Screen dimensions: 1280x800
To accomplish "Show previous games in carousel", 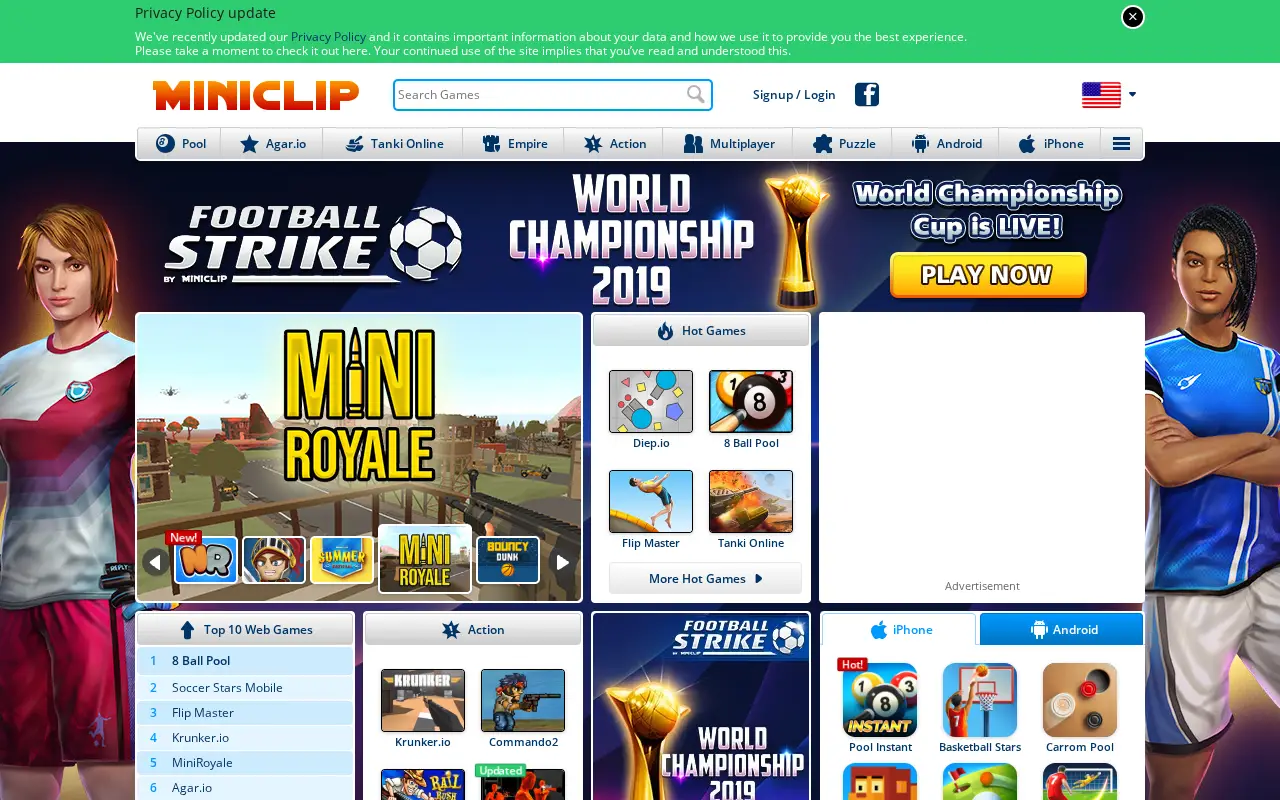I will pos(155,562).
